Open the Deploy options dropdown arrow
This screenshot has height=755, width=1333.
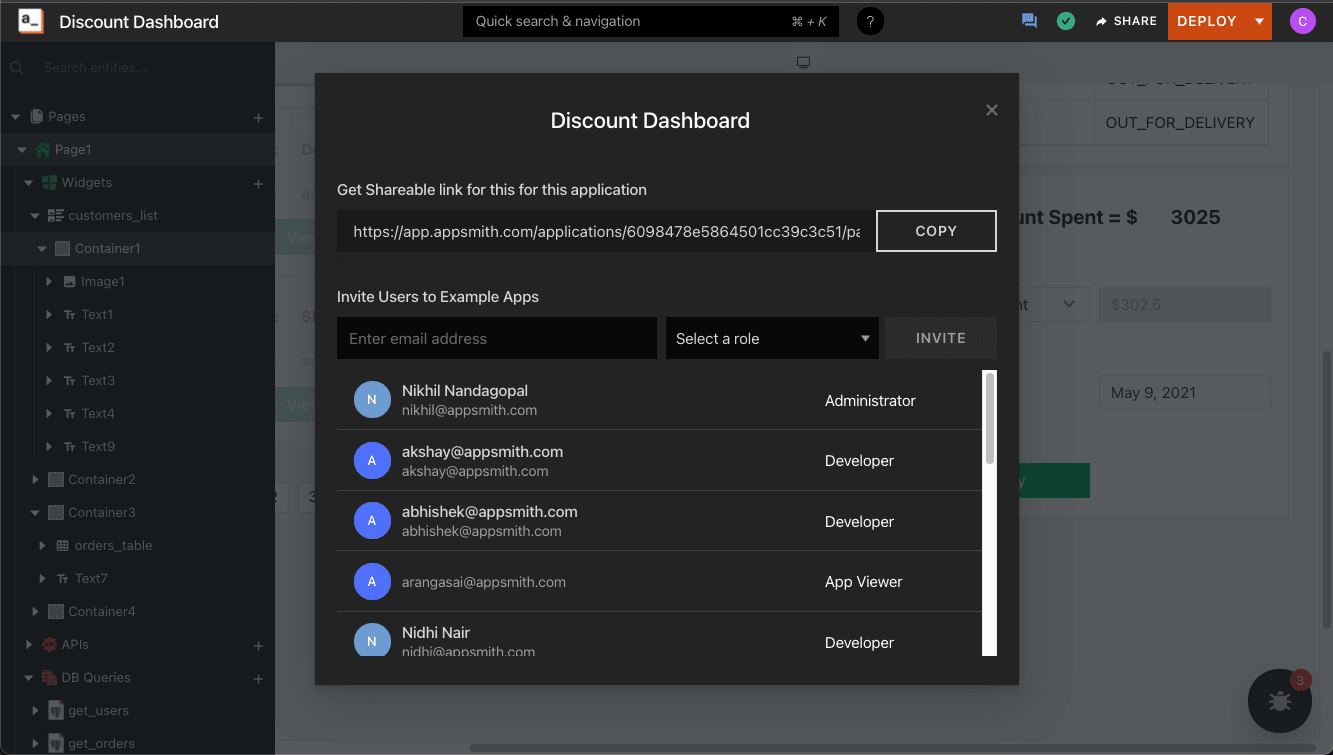pos(1259,21)
